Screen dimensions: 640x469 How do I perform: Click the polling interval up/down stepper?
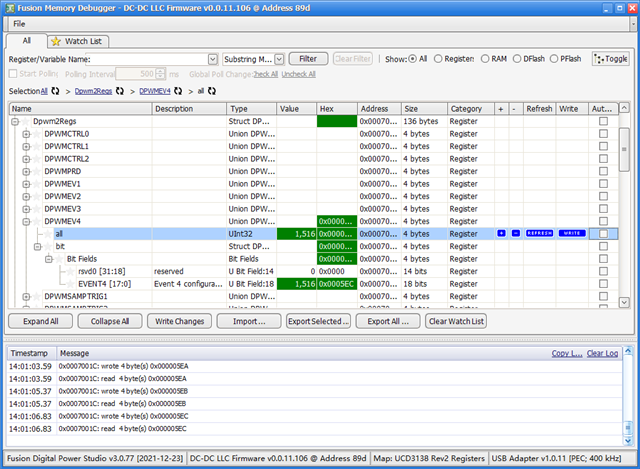(x=161, y=74)
